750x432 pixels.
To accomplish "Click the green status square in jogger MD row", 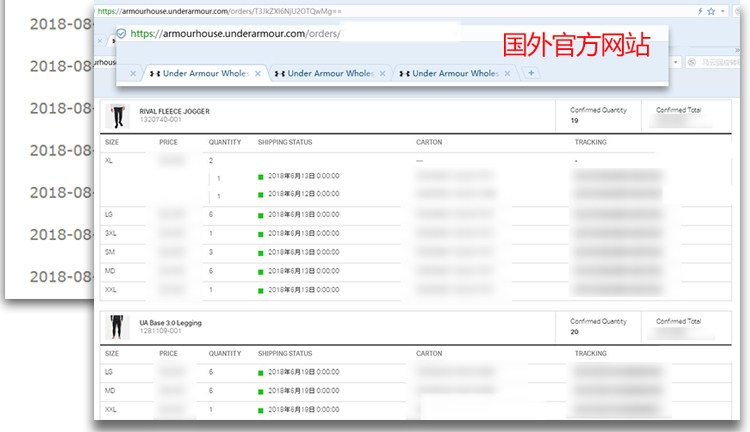I will tap(261, 272).
